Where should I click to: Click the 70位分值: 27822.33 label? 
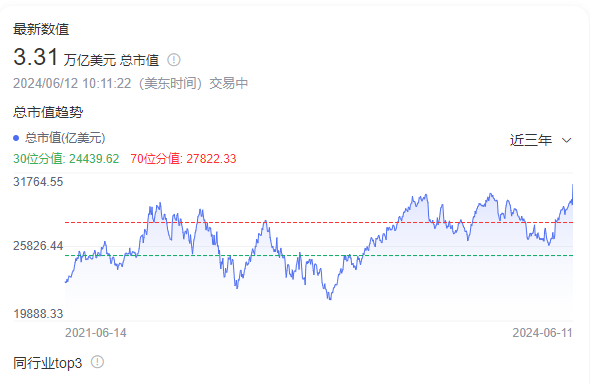tap(183, 159)
